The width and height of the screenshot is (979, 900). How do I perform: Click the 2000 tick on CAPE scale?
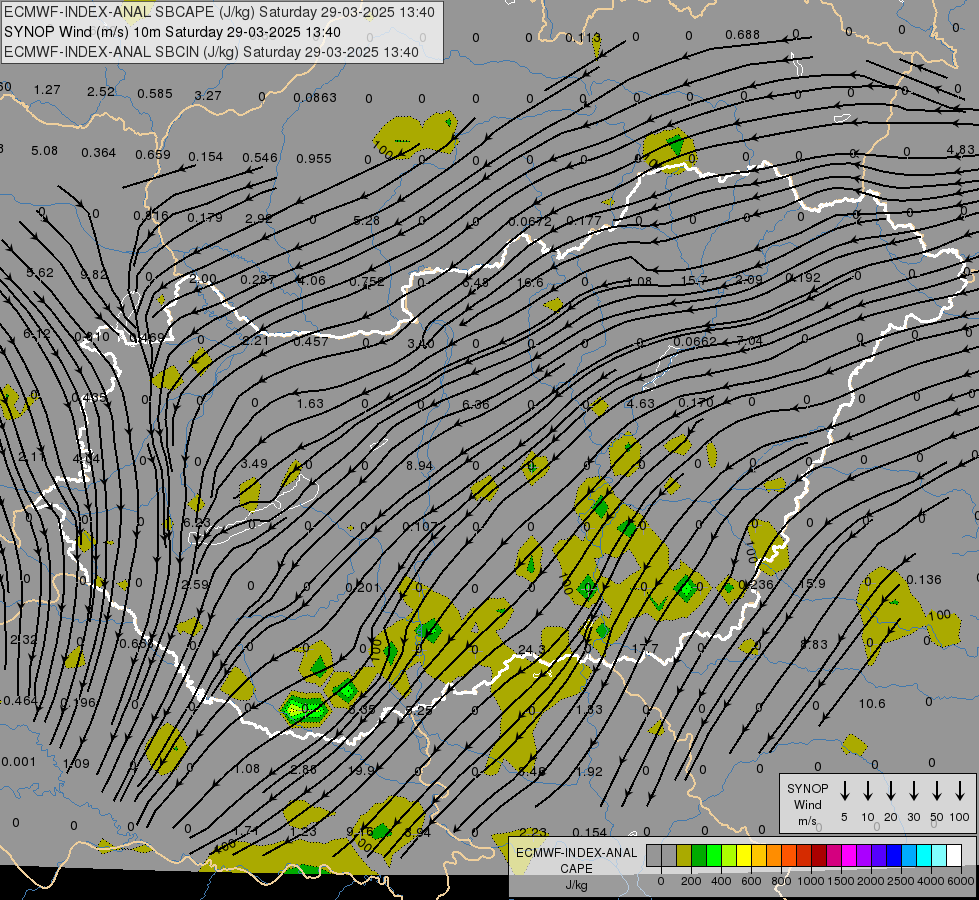tap(870, 881)
